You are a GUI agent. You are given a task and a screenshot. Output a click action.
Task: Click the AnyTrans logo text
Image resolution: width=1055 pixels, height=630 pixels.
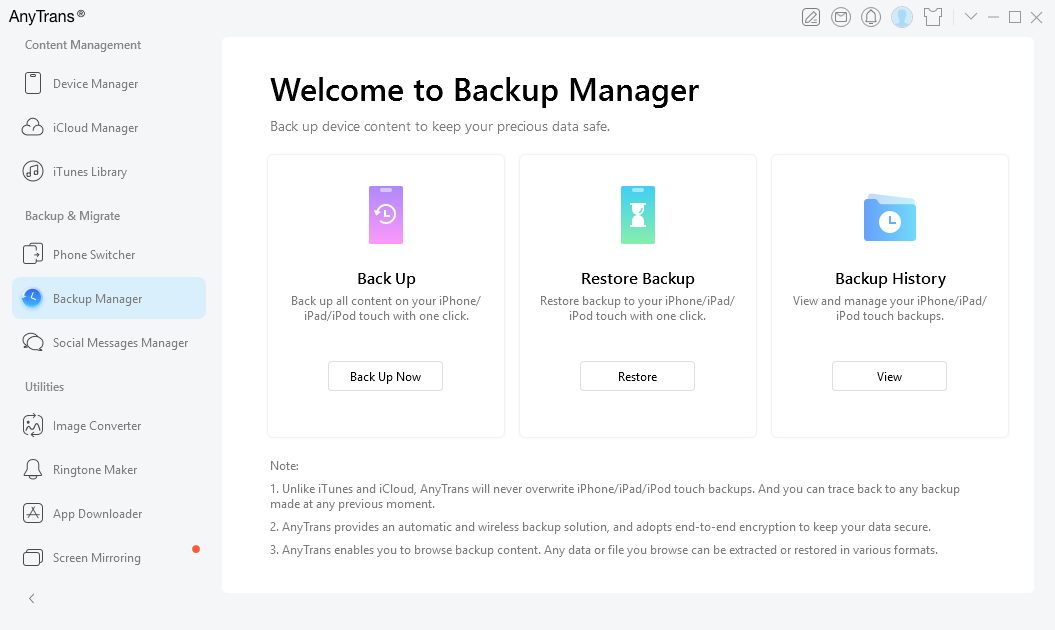[x=46, y=16]
